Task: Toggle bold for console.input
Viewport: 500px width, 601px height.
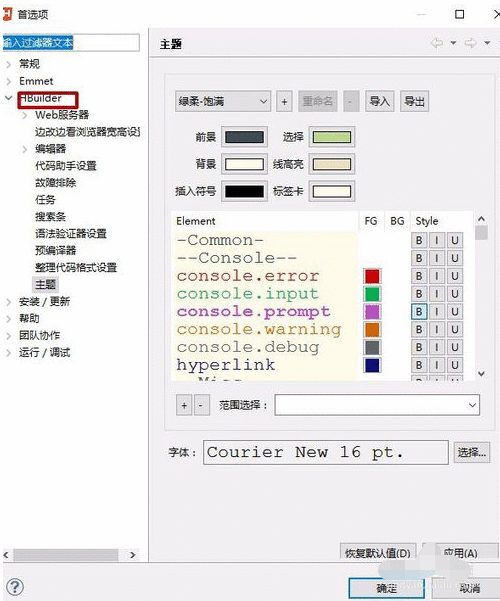Action: (x=419, y=294)
